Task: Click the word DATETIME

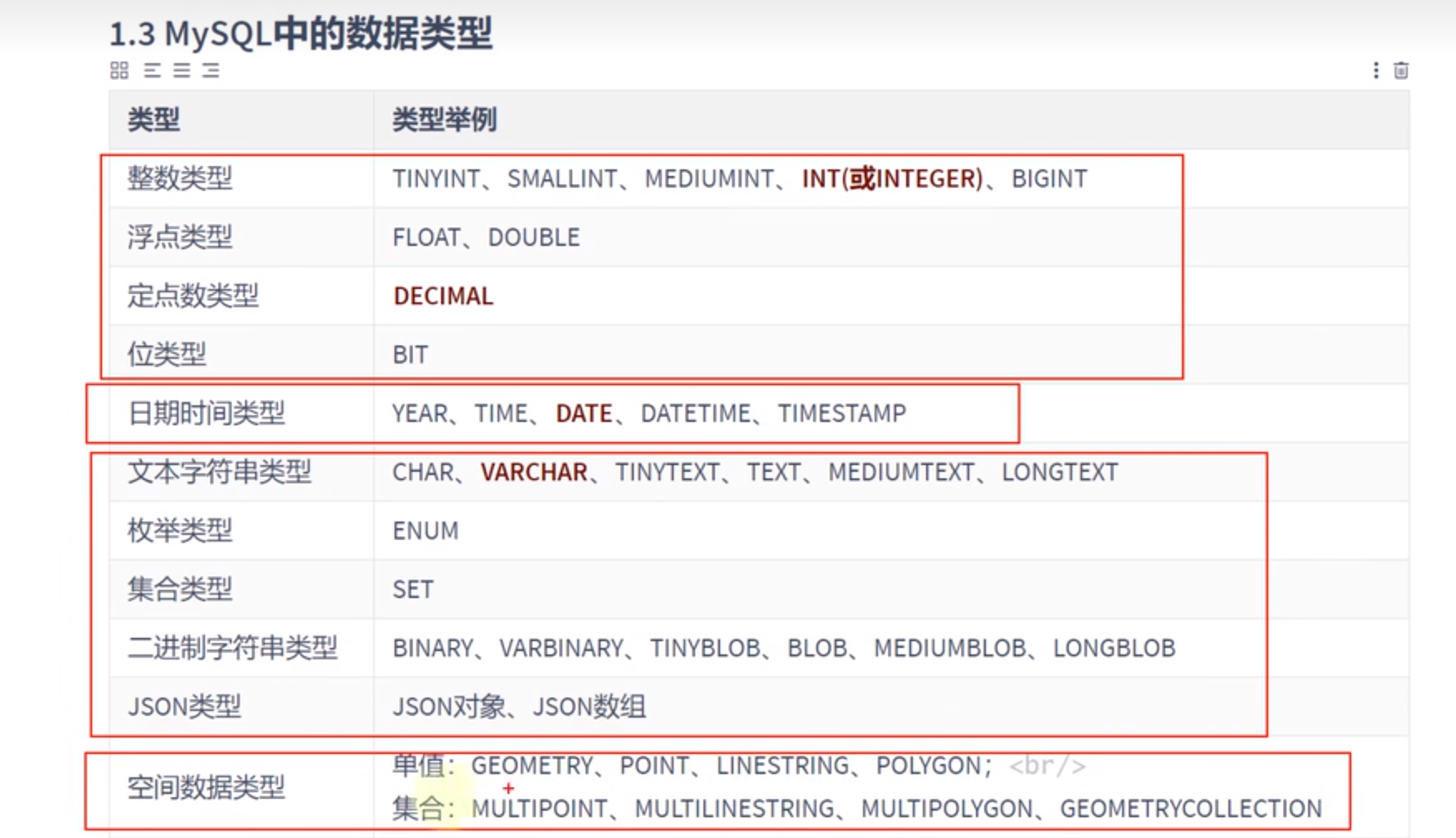Action: pyautogui.click(x=696, y=413)
